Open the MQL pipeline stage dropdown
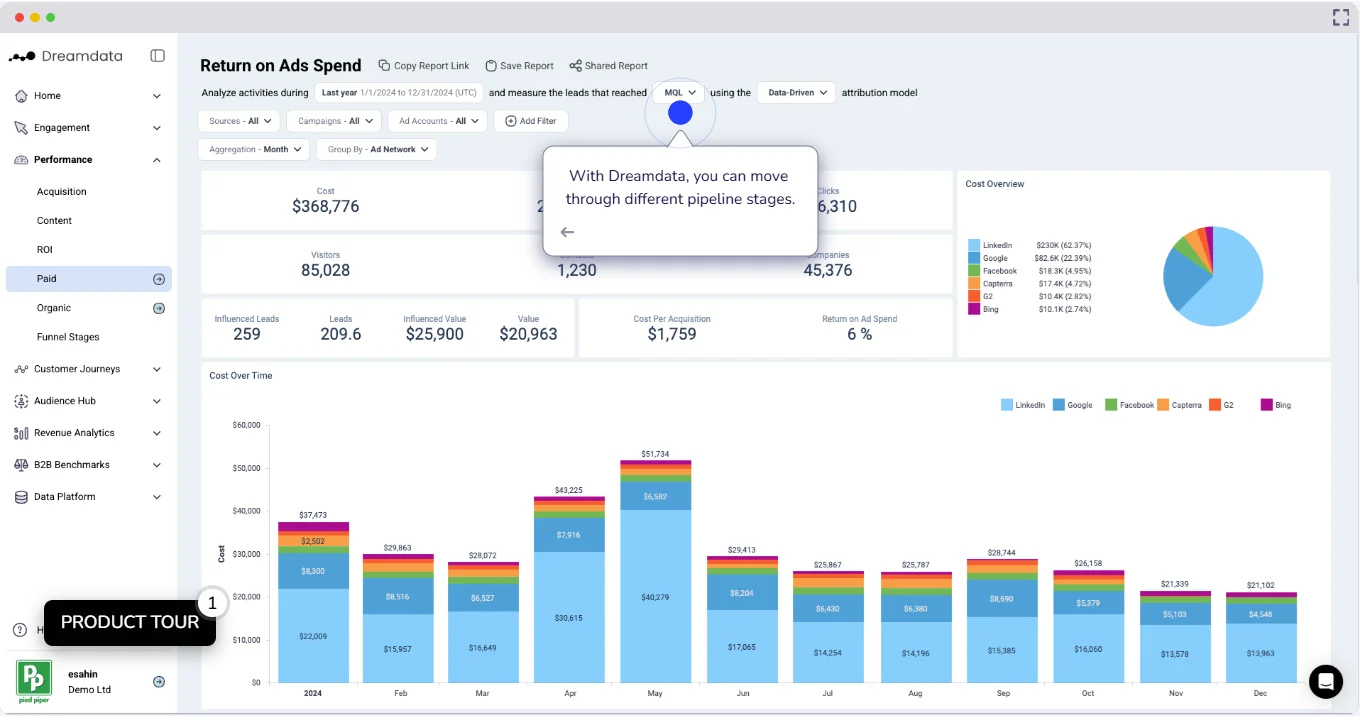Image resolution: width=1360 pixels, height=716 pixels. coord(678,92)
